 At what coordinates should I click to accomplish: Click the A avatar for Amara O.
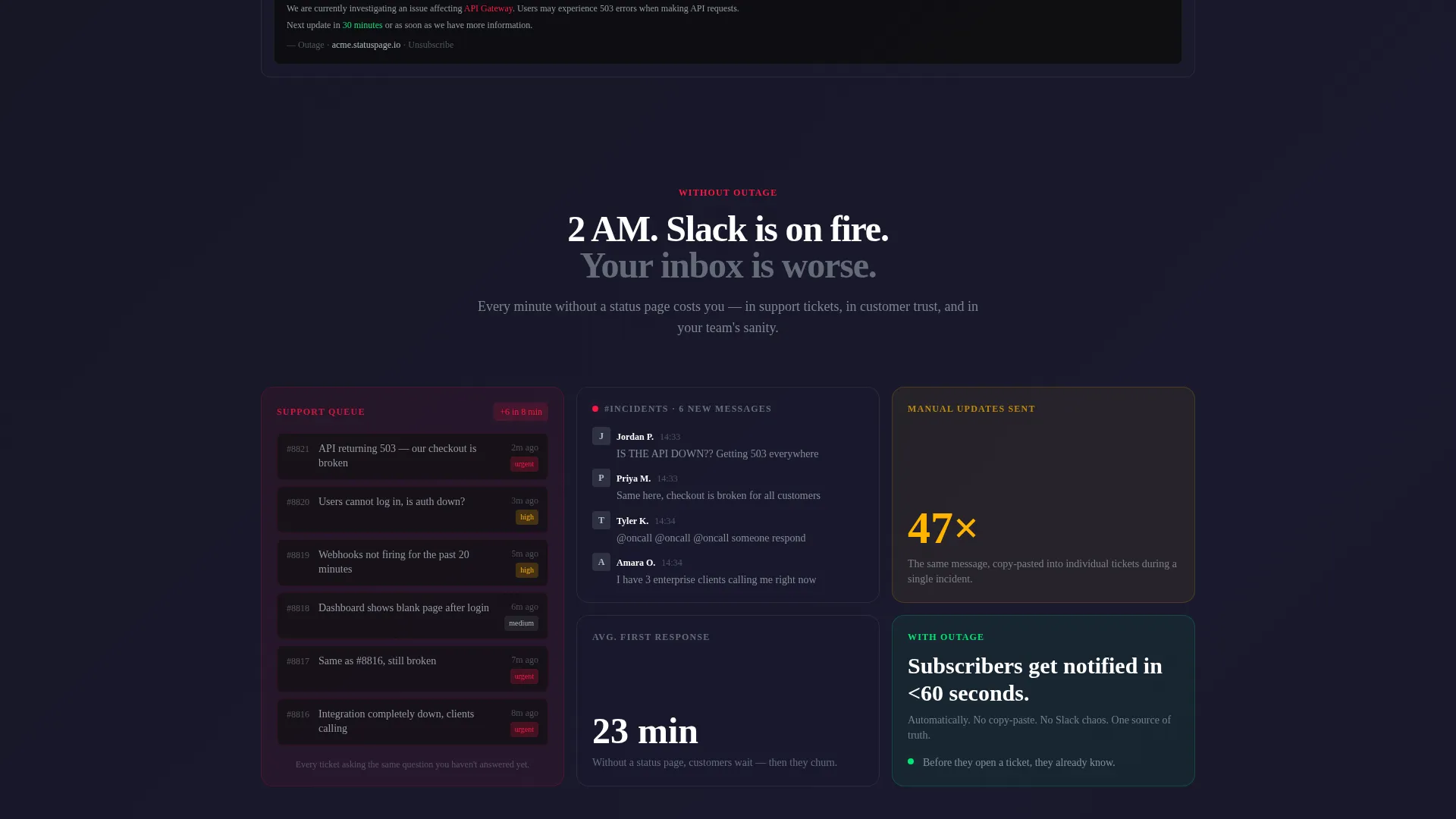coord(601,562)
